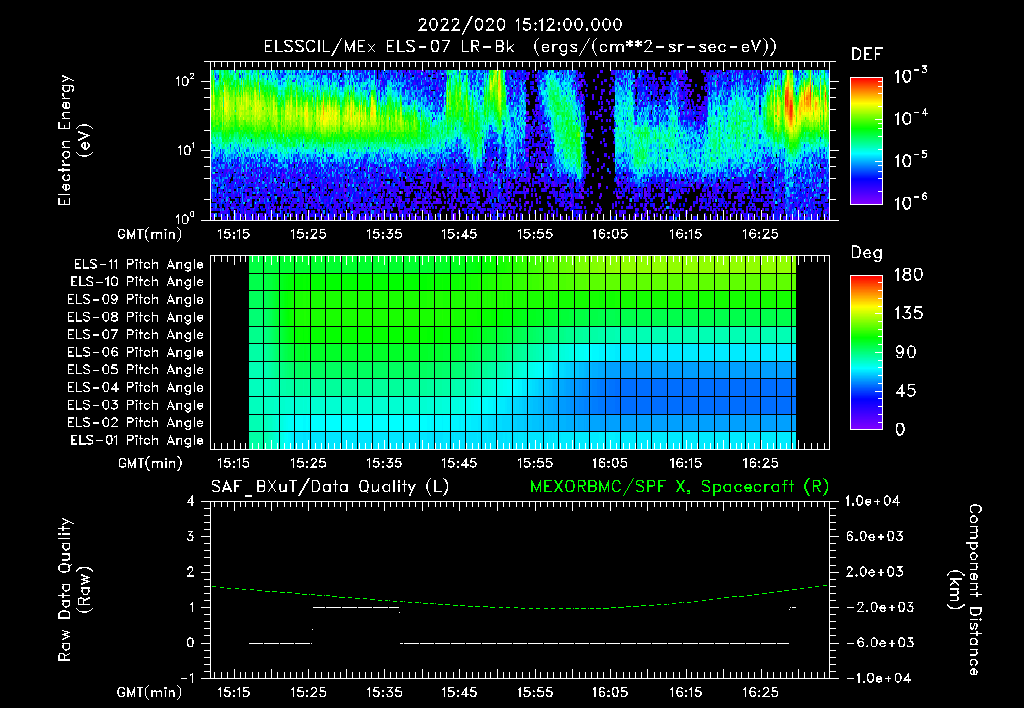
Task: Click the 16:05 tick label under spectrogram
Action: click(x=609, y=234)
